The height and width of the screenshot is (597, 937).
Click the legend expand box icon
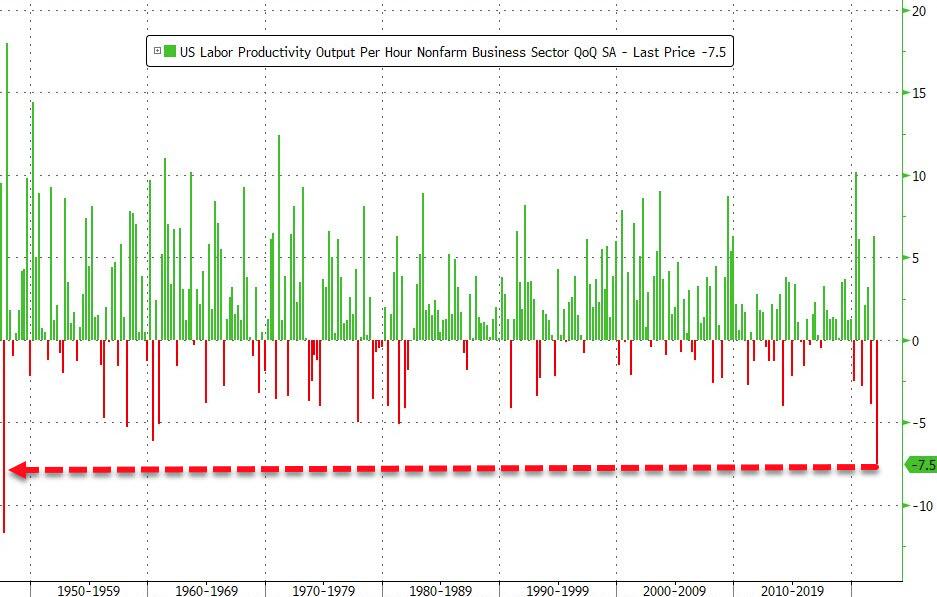157,51
